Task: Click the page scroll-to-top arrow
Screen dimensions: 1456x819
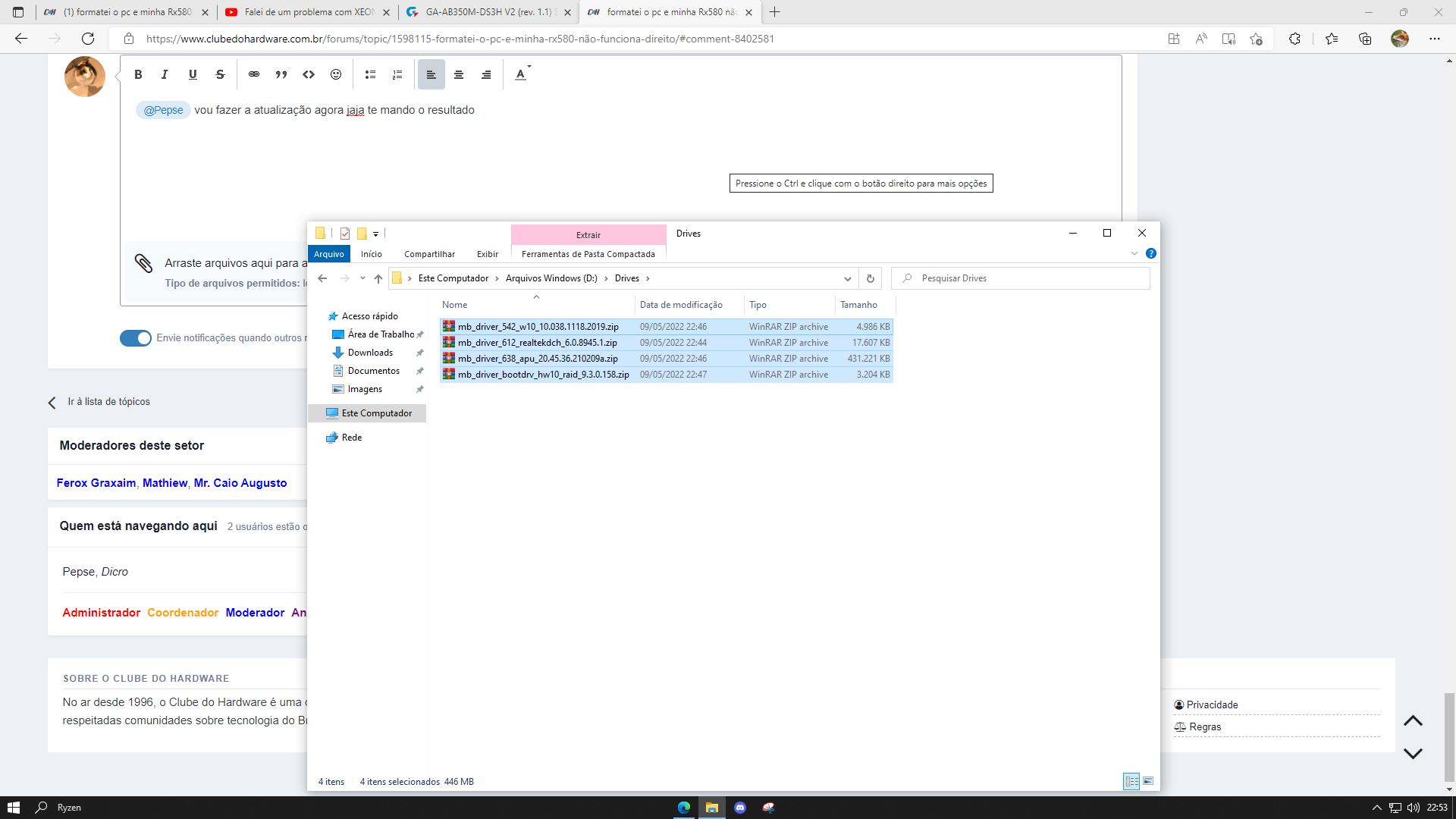Action: point(1413,720)
